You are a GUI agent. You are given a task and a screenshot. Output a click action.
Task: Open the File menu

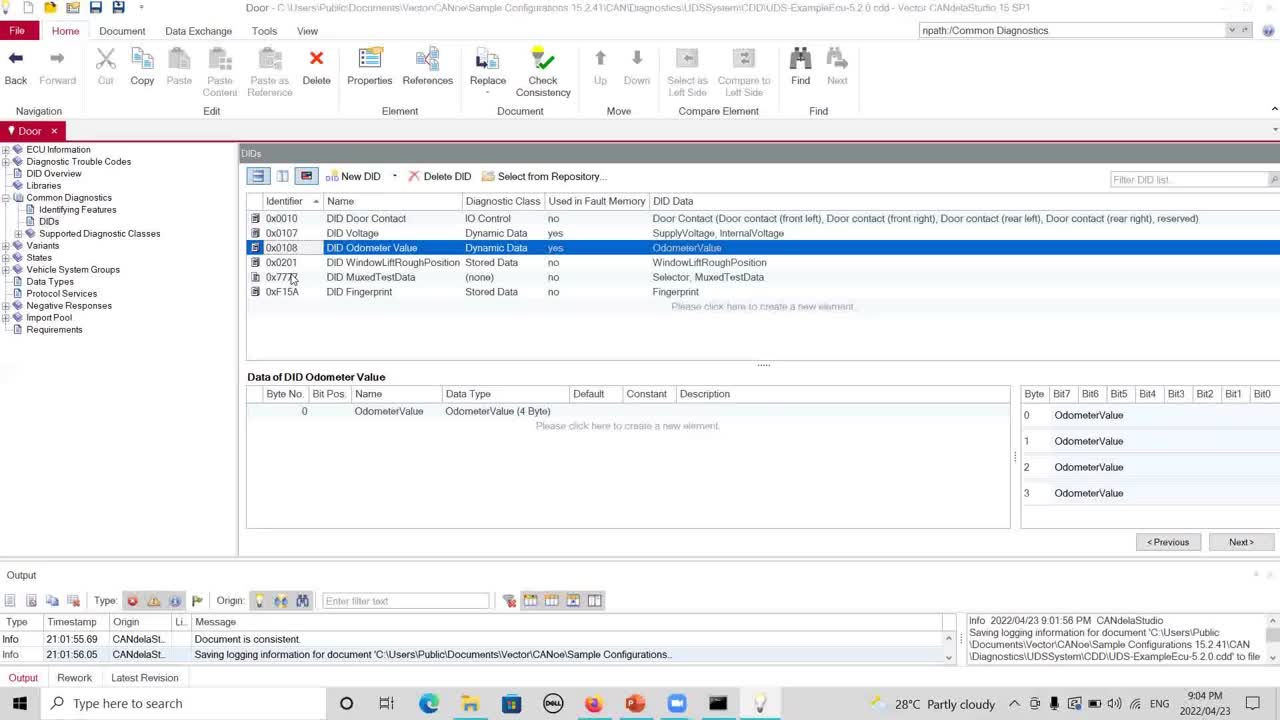(x=17, y=31)
